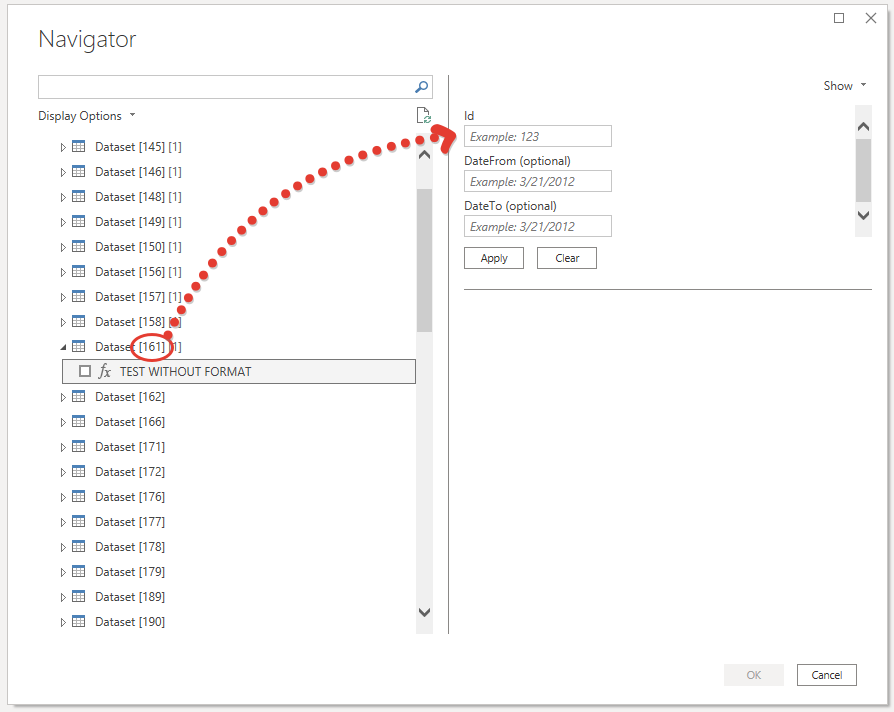The image size is (894, 712).
Task: Select the Dataset [156] [1] label
Action: pyautogui.click(x=138, y=272)
